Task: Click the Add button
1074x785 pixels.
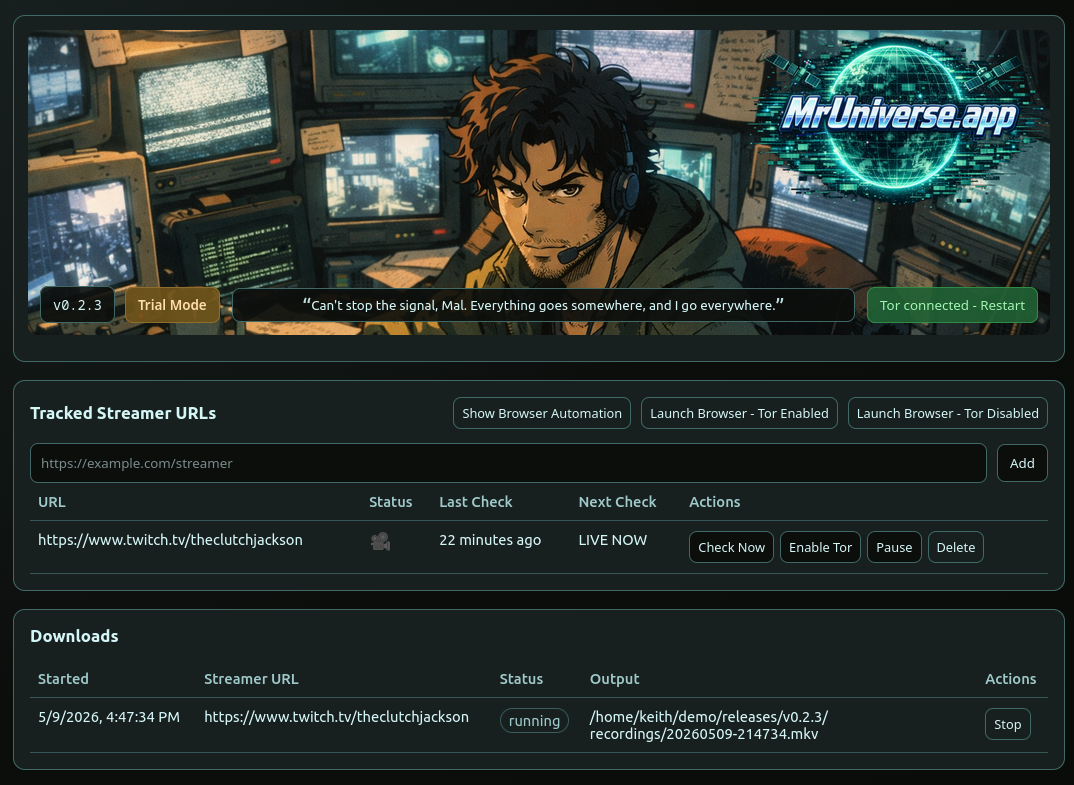Action: (1022, 463)
